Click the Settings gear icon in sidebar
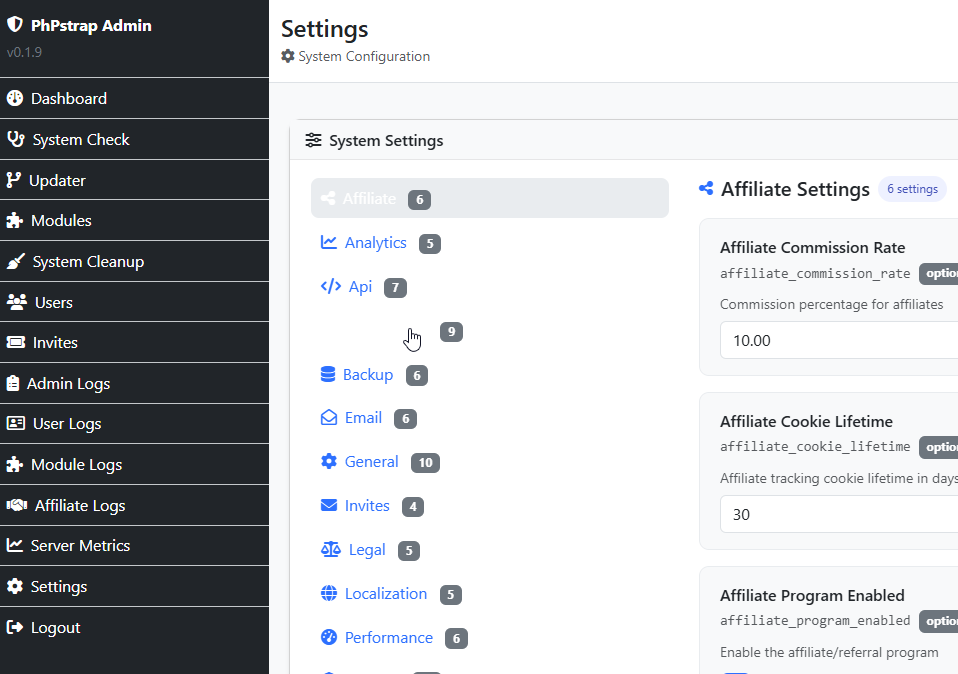This screenshot has width=958, height=674. [x=15, y=586]
